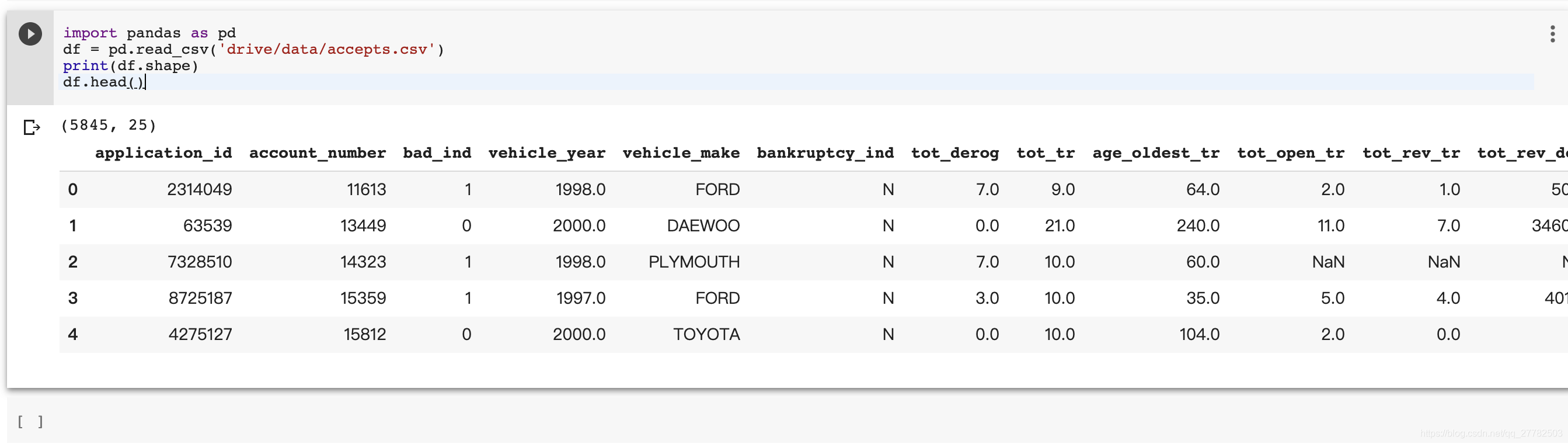This screenshot has height=444, width=1568.
Task: Click account number 13449 cell
Action: 363,226
